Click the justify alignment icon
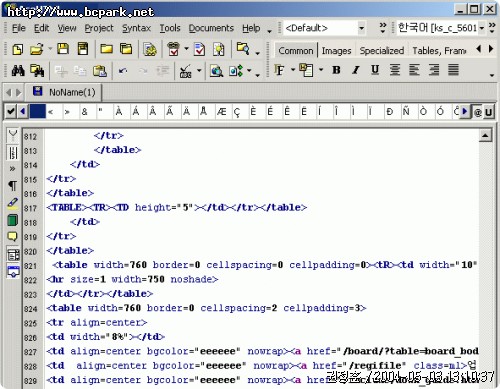500x389 pixels. [453, 70]
